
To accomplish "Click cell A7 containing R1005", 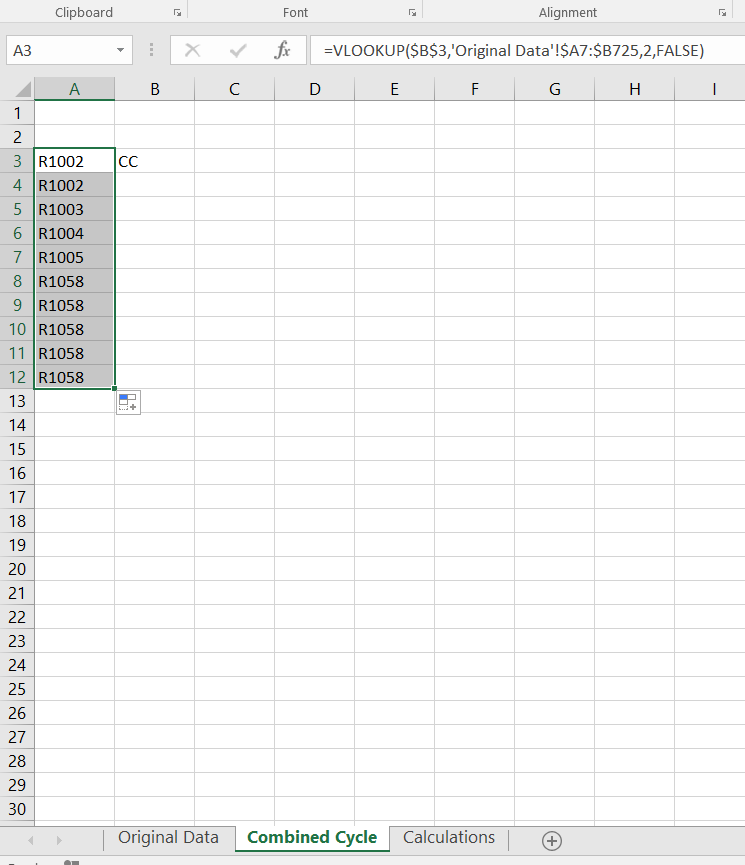I will click(x=74, y=257).
